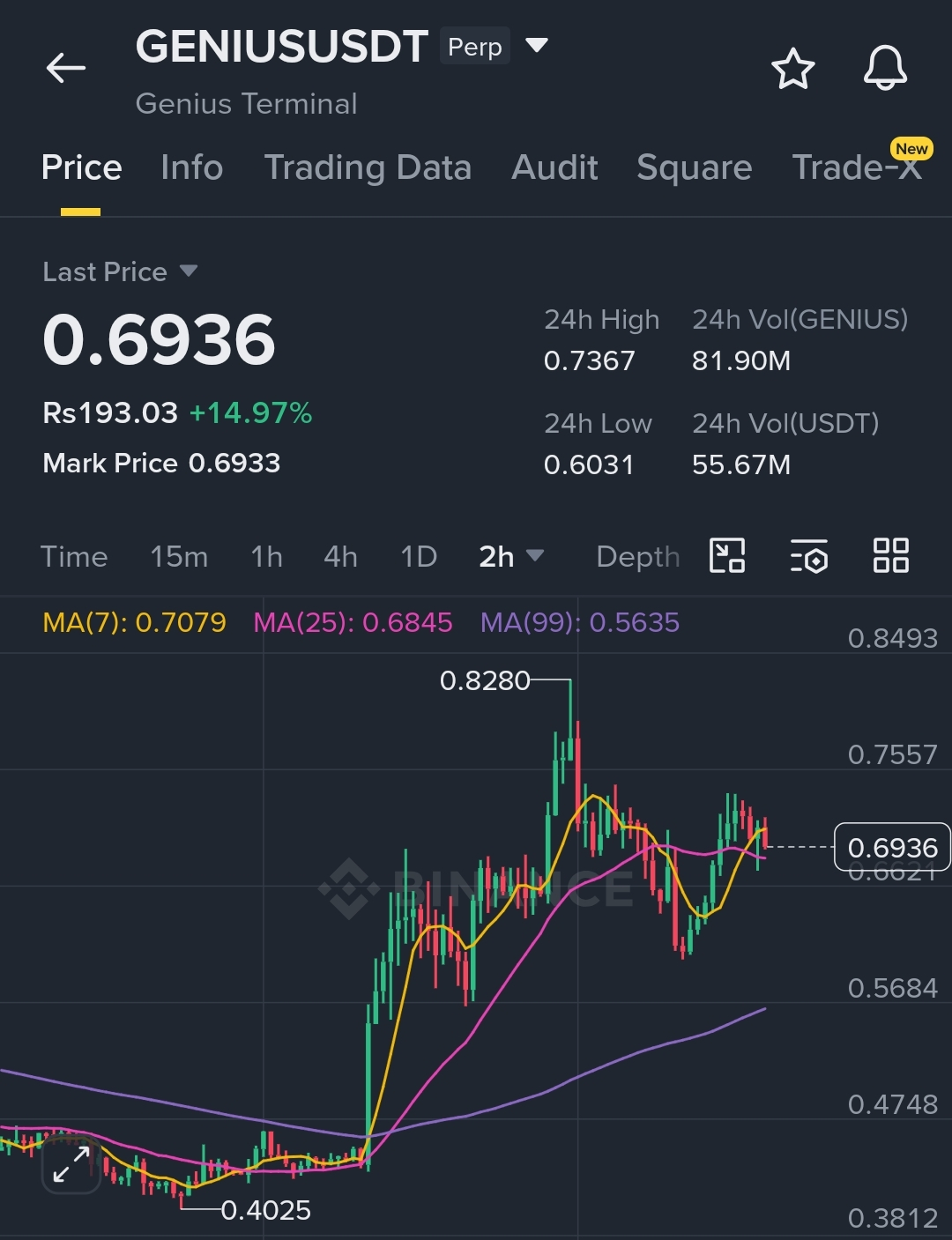
Task: Open the Audit tab
Action: [554, 167]
